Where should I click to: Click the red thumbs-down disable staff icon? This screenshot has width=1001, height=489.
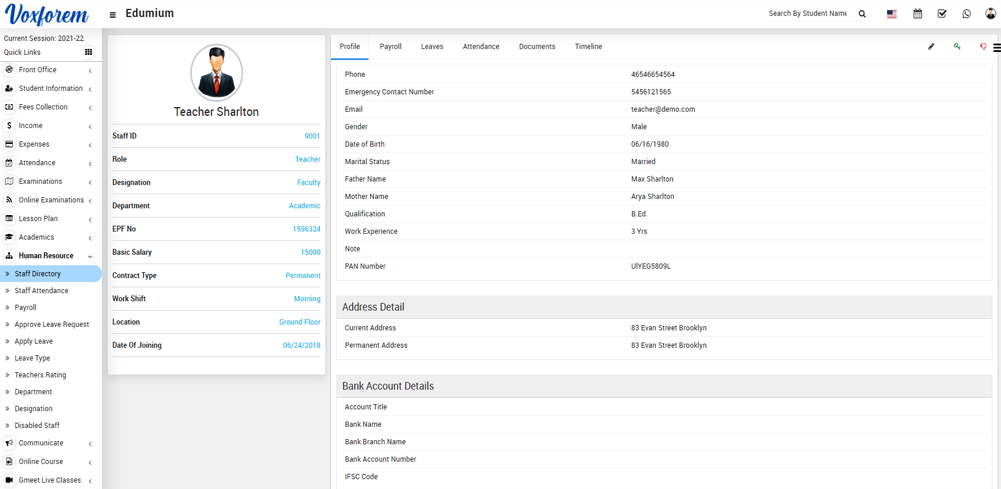pyautogui.click(x=982, y=47)
